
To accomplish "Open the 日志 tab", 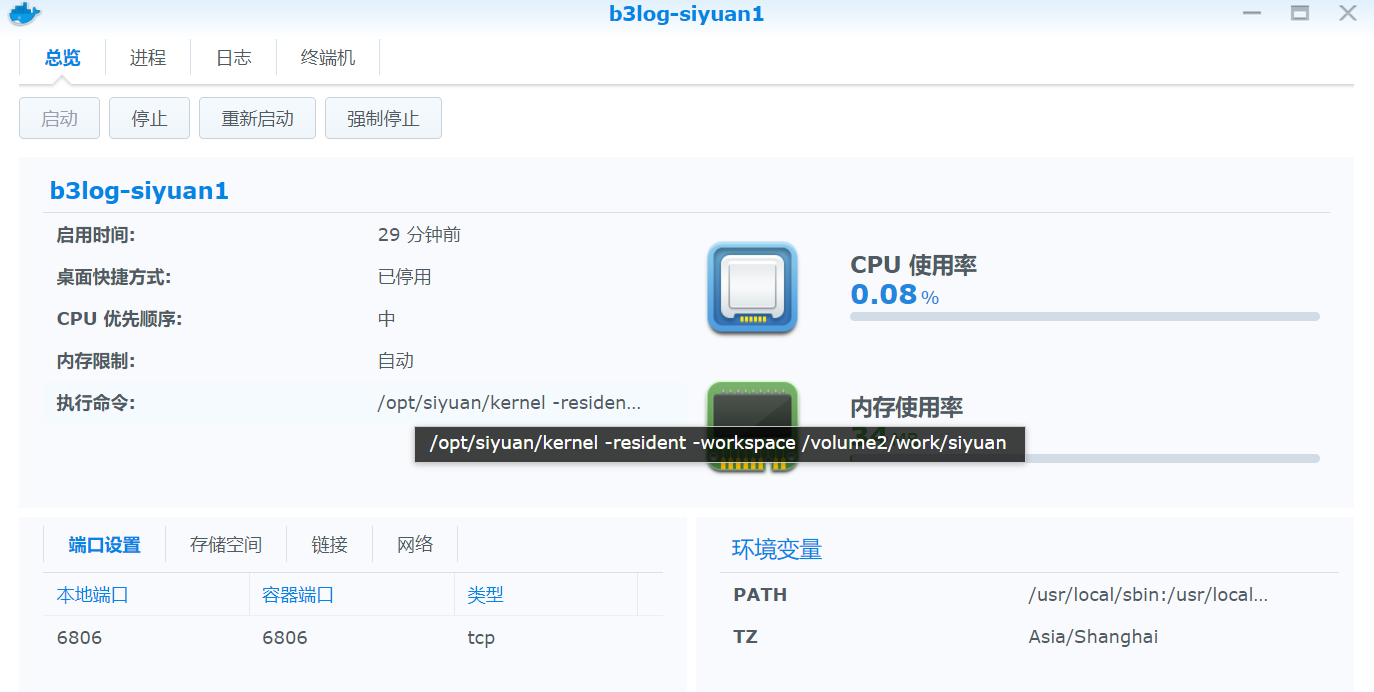I will [x=233, y=58].
